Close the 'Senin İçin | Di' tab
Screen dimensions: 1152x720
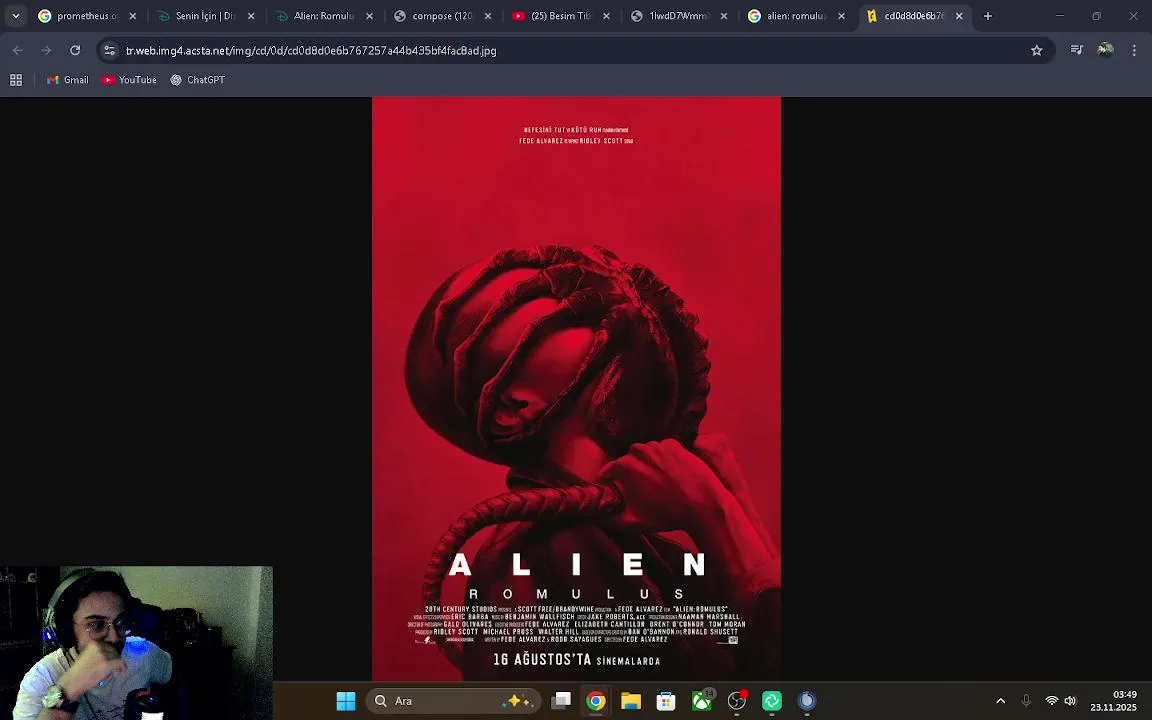(x=251, y=16)
